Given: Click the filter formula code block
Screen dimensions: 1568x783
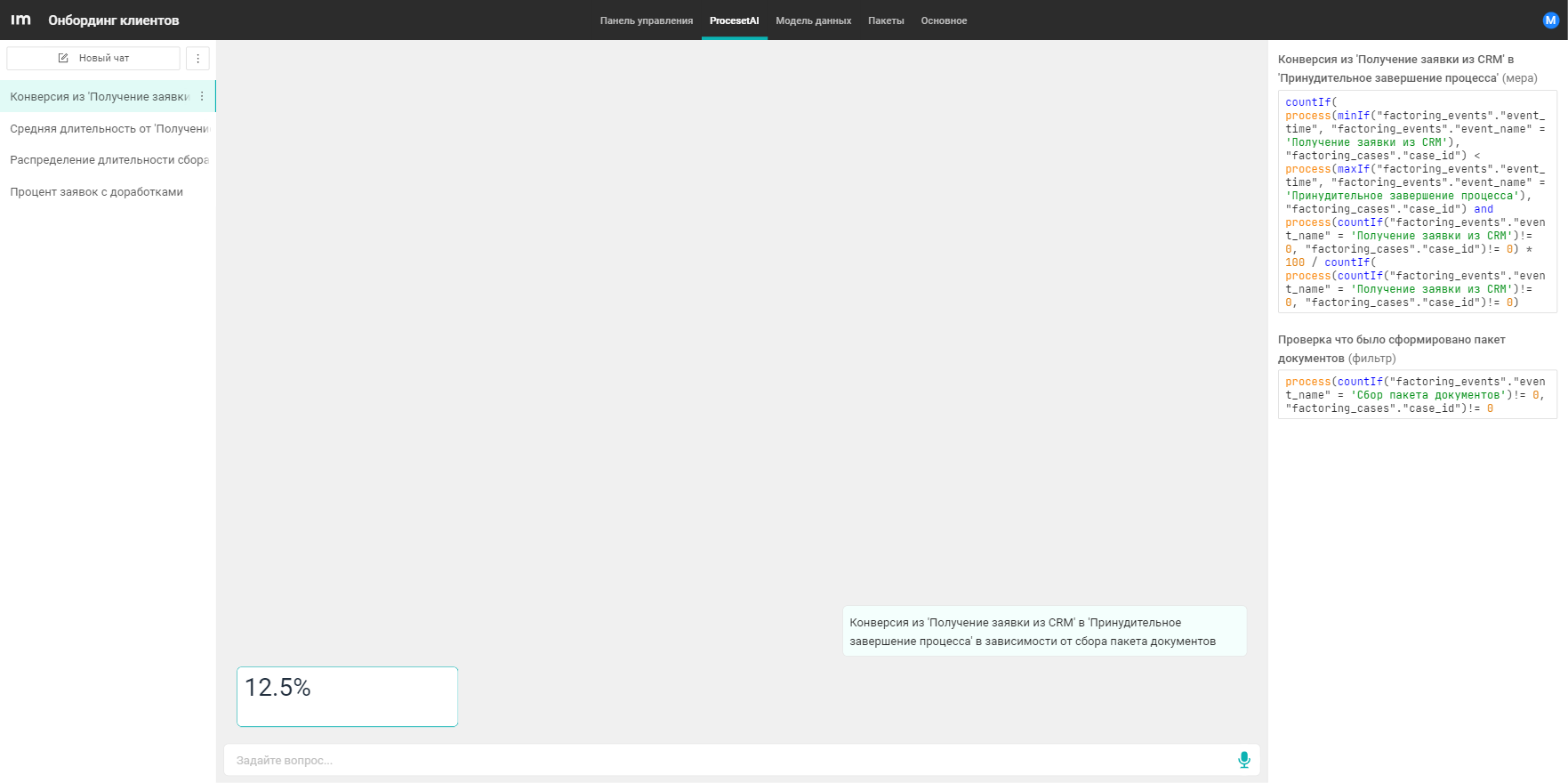Looking at the screenshot, I should click(1417, 394).
